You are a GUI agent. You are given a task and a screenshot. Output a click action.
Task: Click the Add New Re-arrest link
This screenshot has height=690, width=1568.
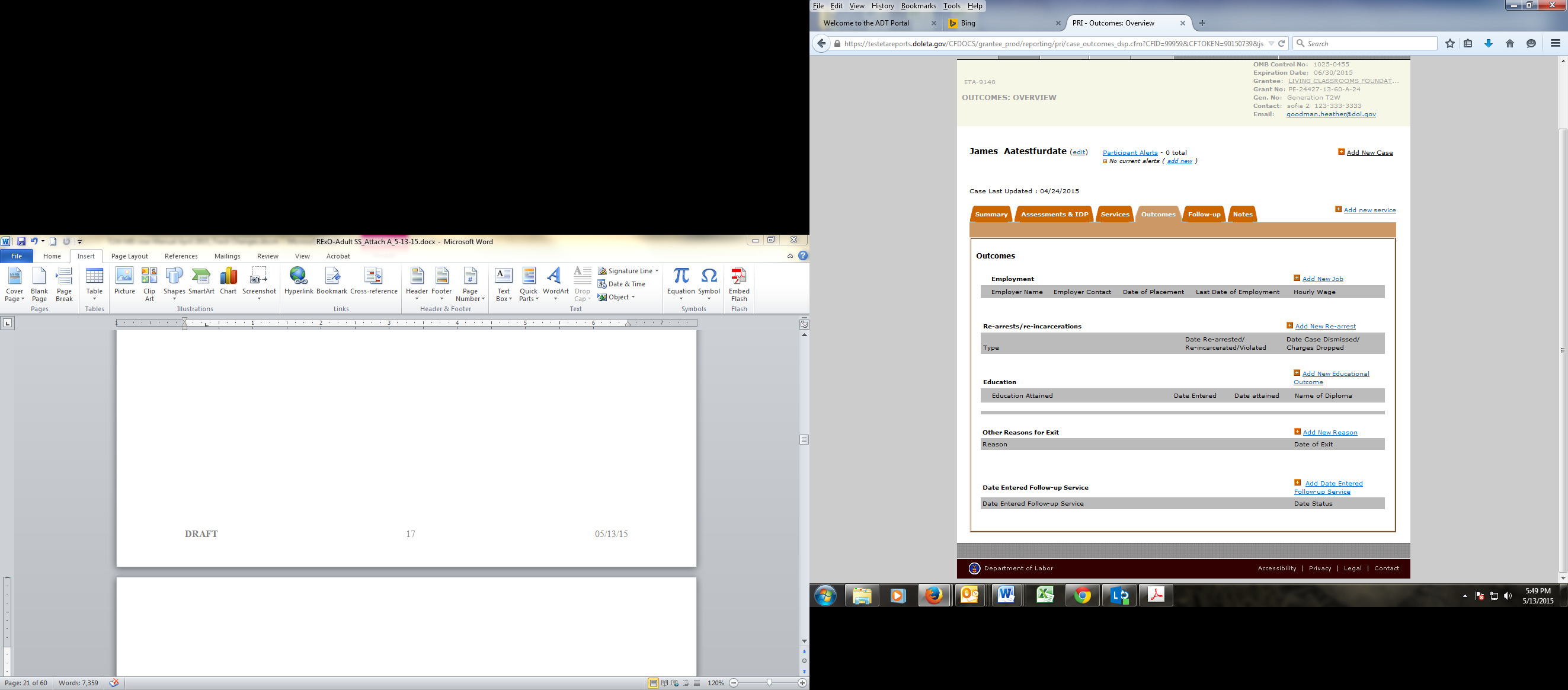click(x=1324, y=327)
